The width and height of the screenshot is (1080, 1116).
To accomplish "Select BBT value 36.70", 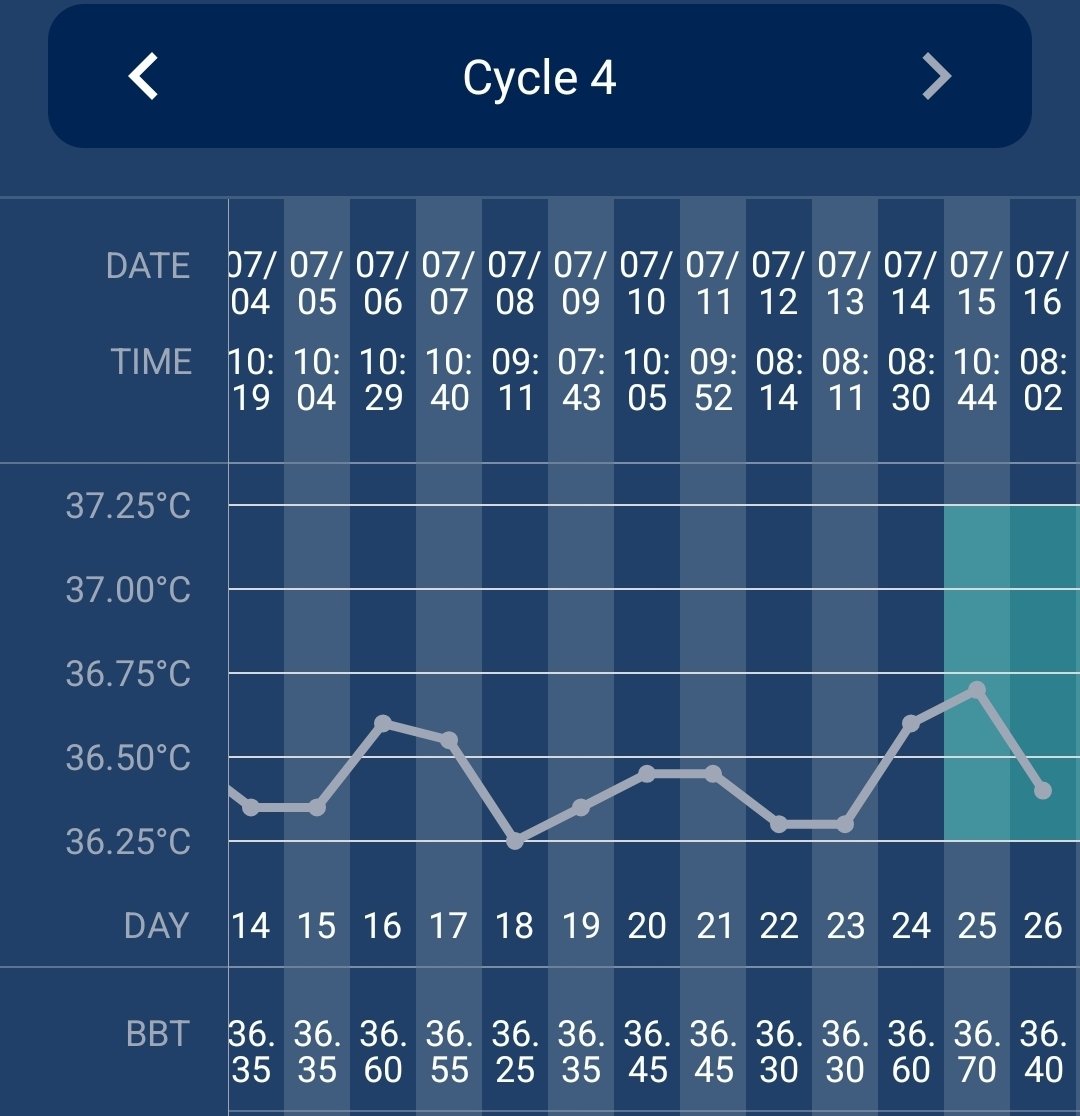I will tap(977, 1051).
